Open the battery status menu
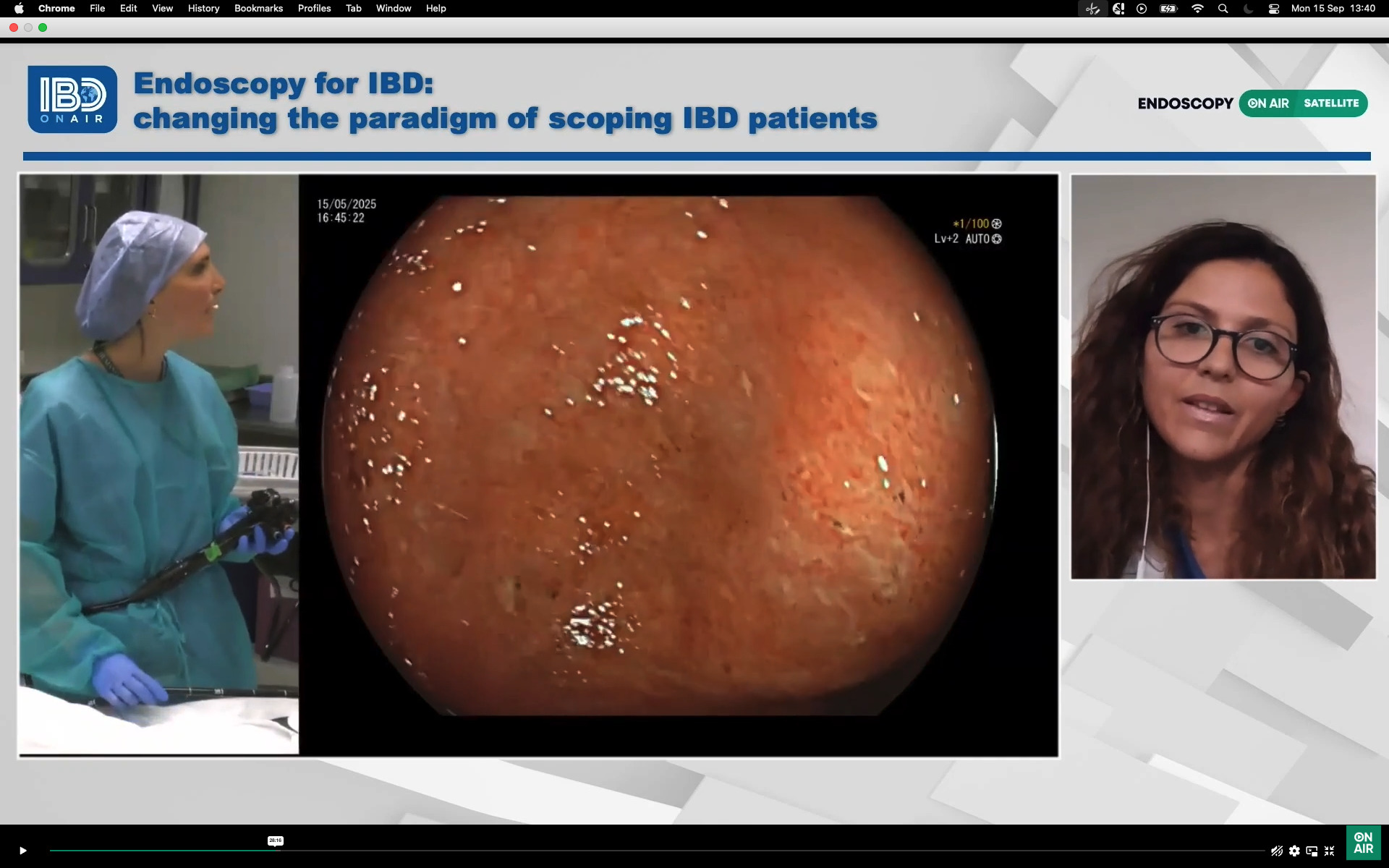The height and width of the screenshot is (868, 1389). point(1168,8)
